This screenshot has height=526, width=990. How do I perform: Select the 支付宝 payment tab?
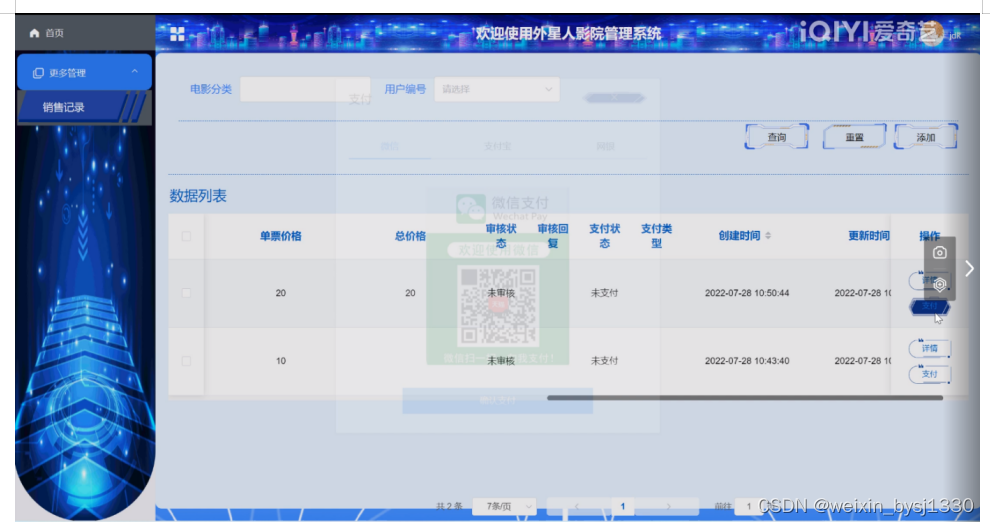click(498, 146)
